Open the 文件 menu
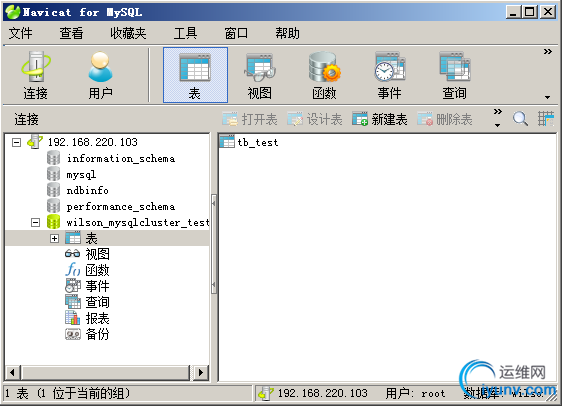562x406 pixels. pos(20,33)
